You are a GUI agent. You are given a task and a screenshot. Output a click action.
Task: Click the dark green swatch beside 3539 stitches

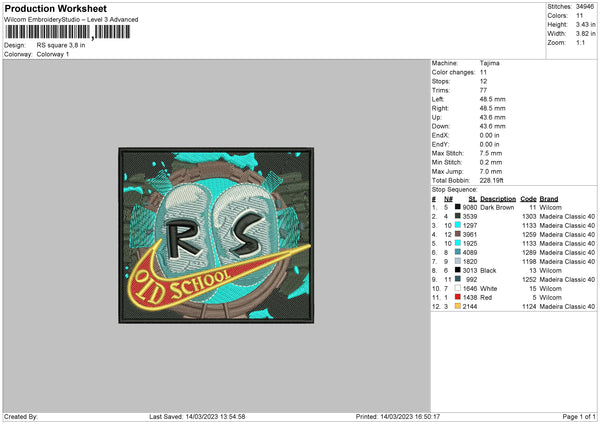pyautogui.click(x=457, y=216)
